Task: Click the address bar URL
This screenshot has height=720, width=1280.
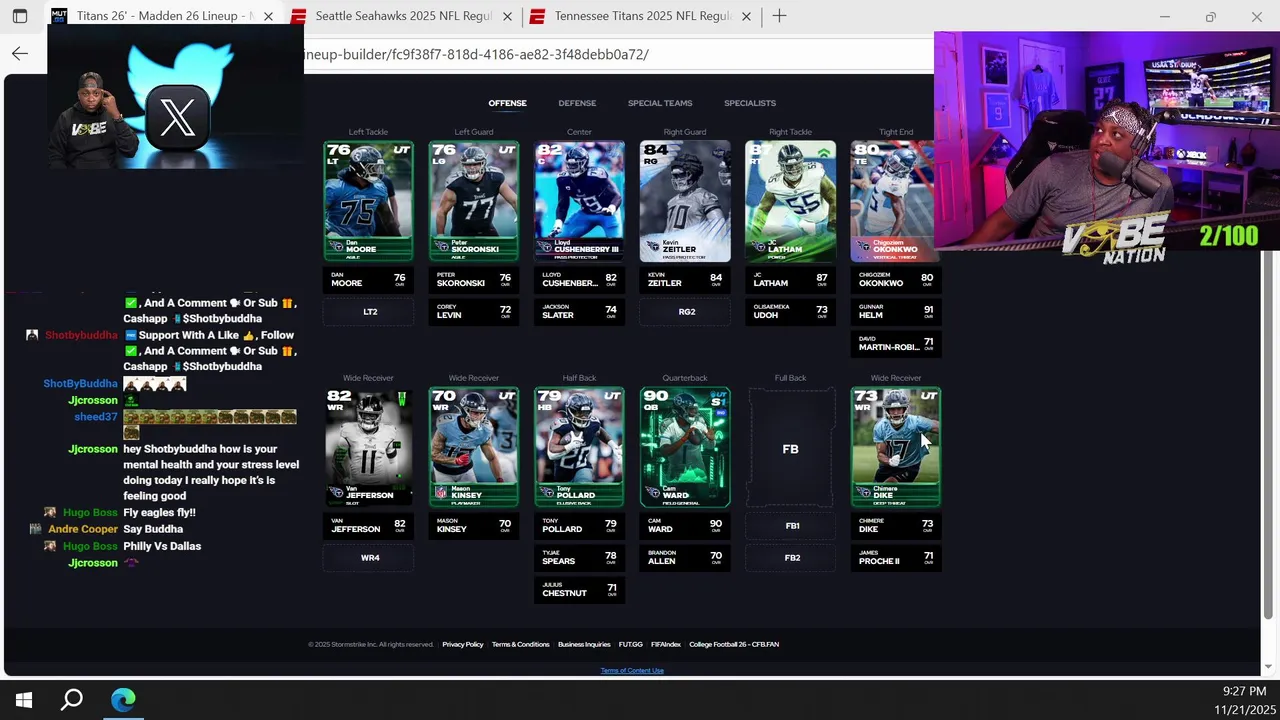Action: click(x=476, y=54)
